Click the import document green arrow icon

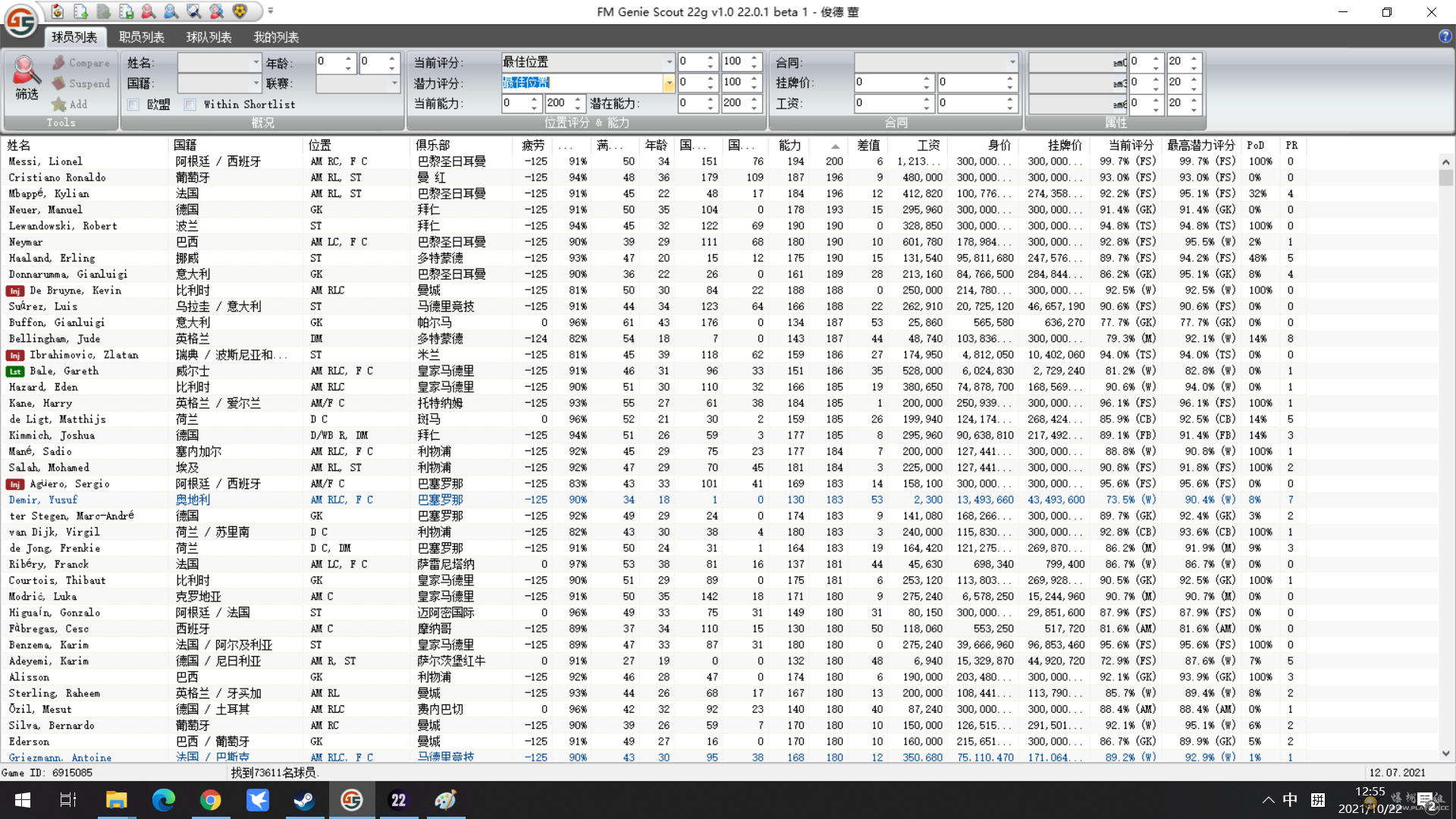[x=80, y=11]
